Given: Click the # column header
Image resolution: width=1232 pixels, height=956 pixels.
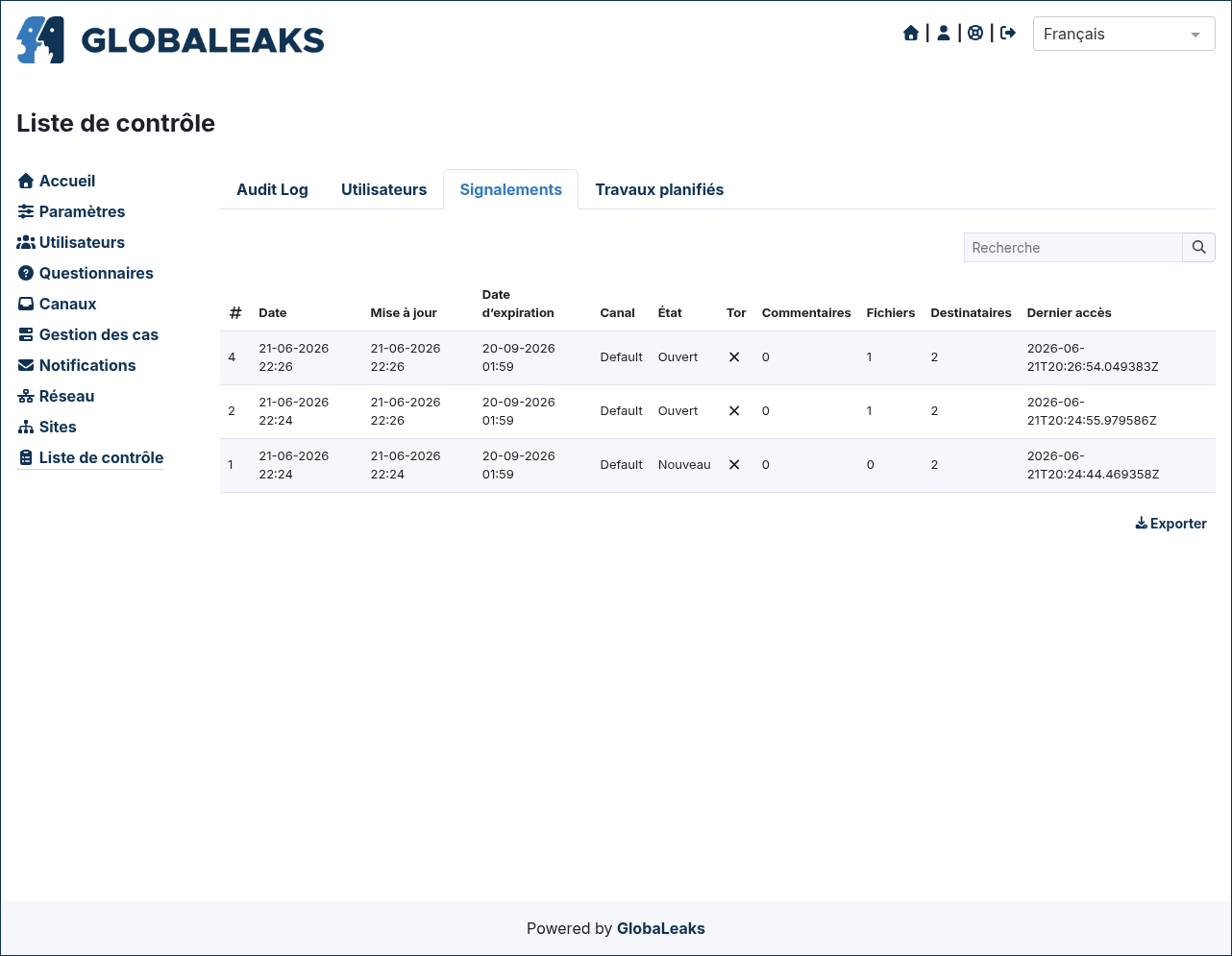Looking at the screenshot, I should (235, 312).
